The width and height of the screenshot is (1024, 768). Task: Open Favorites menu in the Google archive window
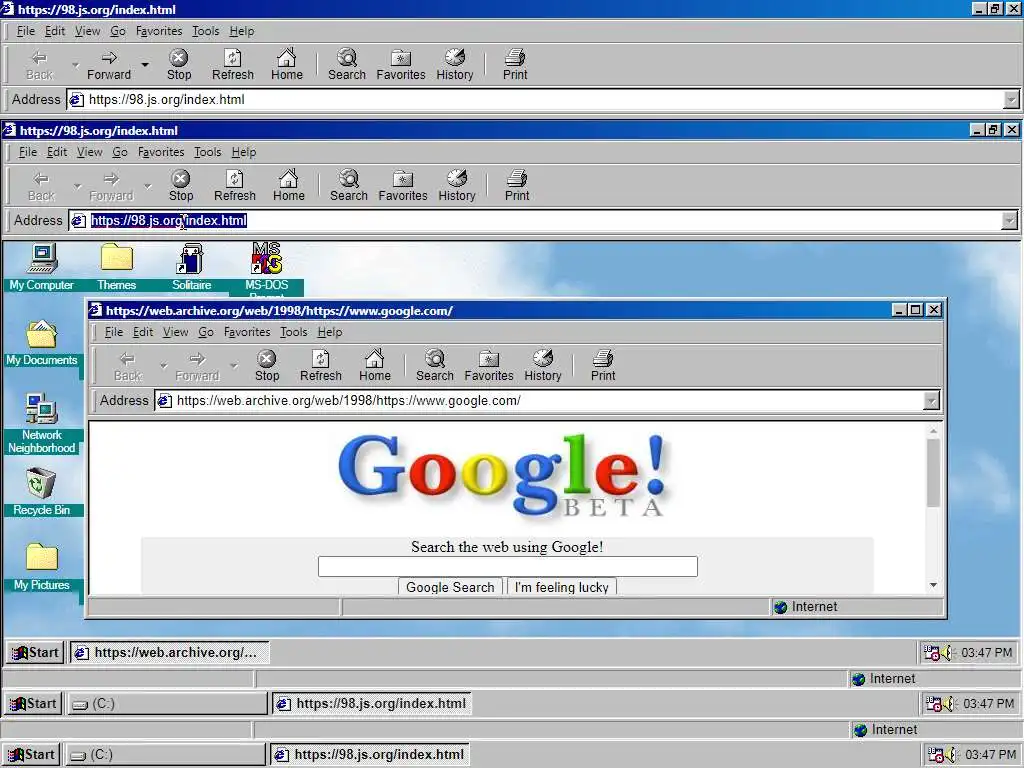click(x=247, y=332)
